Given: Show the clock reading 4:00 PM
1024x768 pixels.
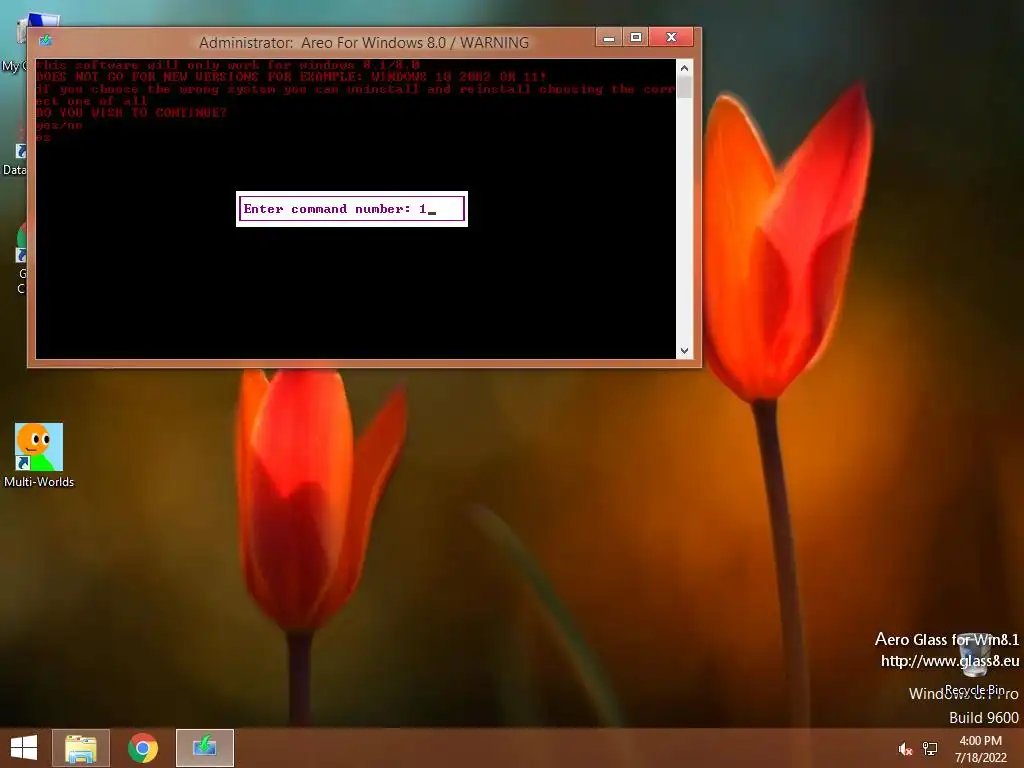Looking at the screenshot, I should [x=980, y=741].
